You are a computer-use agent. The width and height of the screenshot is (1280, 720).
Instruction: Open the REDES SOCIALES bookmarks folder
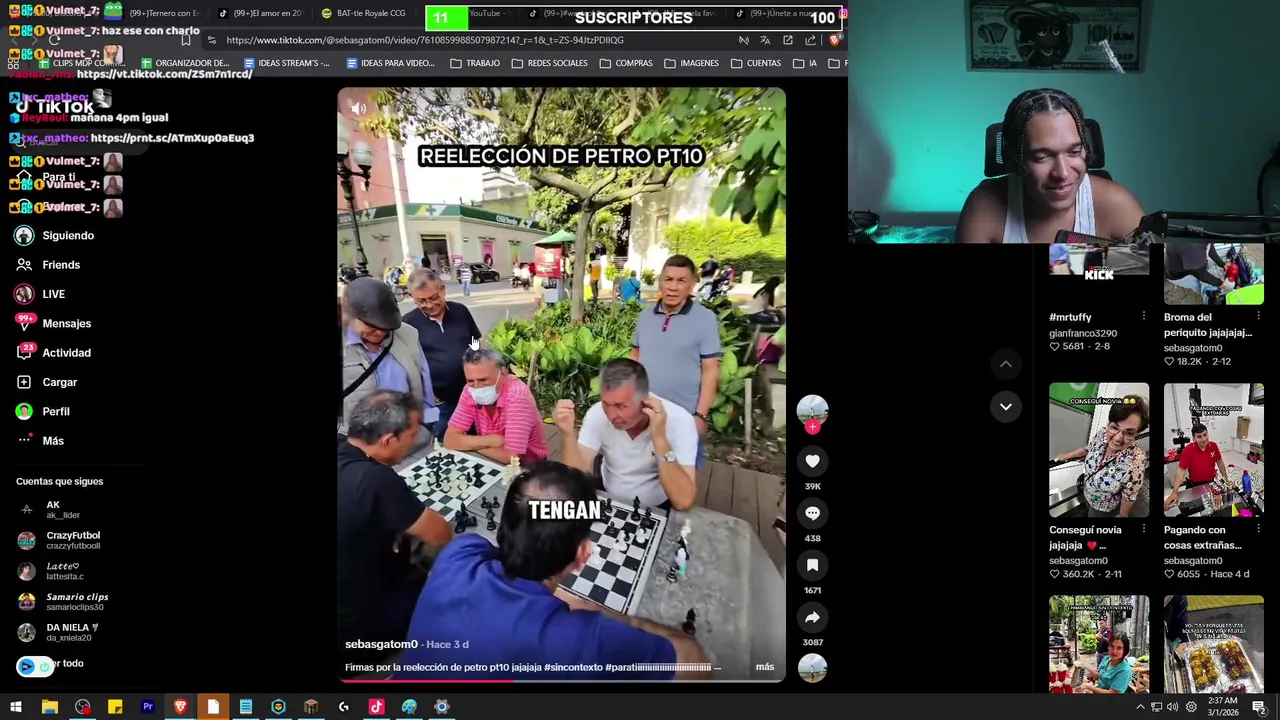(x=549, y=63)
